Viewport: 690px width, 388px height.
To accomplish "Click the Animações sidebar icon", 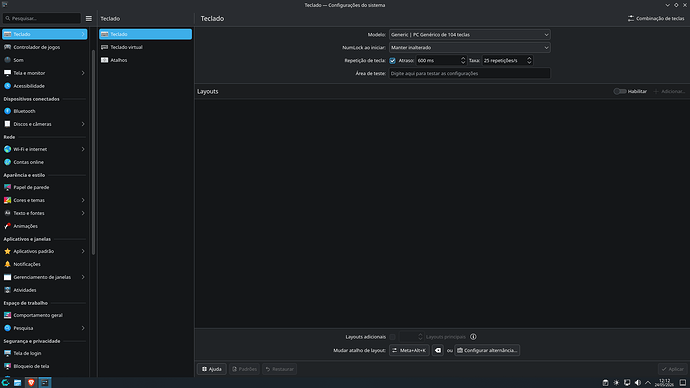I will click(7, 226).
